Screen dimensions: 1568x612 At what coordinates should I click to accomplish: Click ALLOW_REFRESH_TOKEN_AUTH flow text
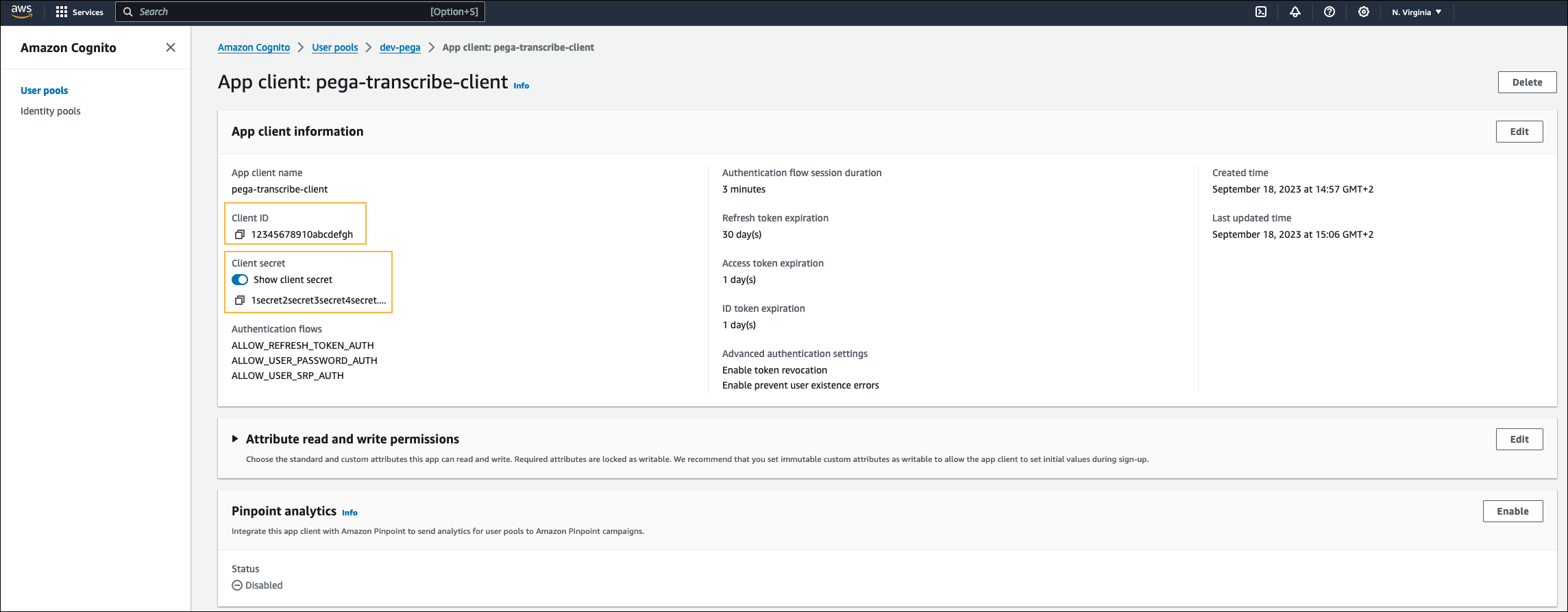point(303,345)
